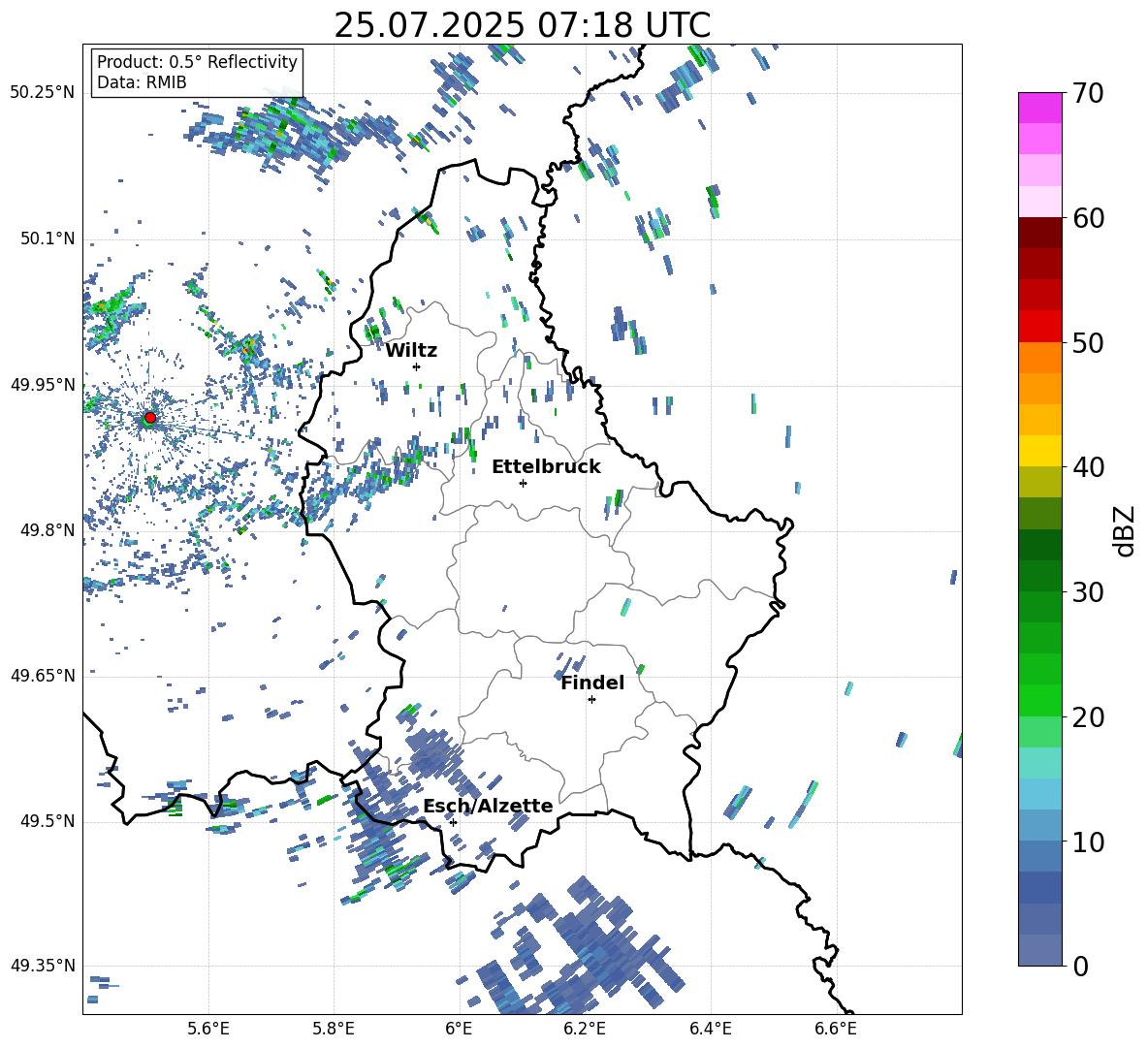The image size is (1148, 1048).
Task: Click the Product: 0.5° Reflectivity text
Action: [197, 62]
